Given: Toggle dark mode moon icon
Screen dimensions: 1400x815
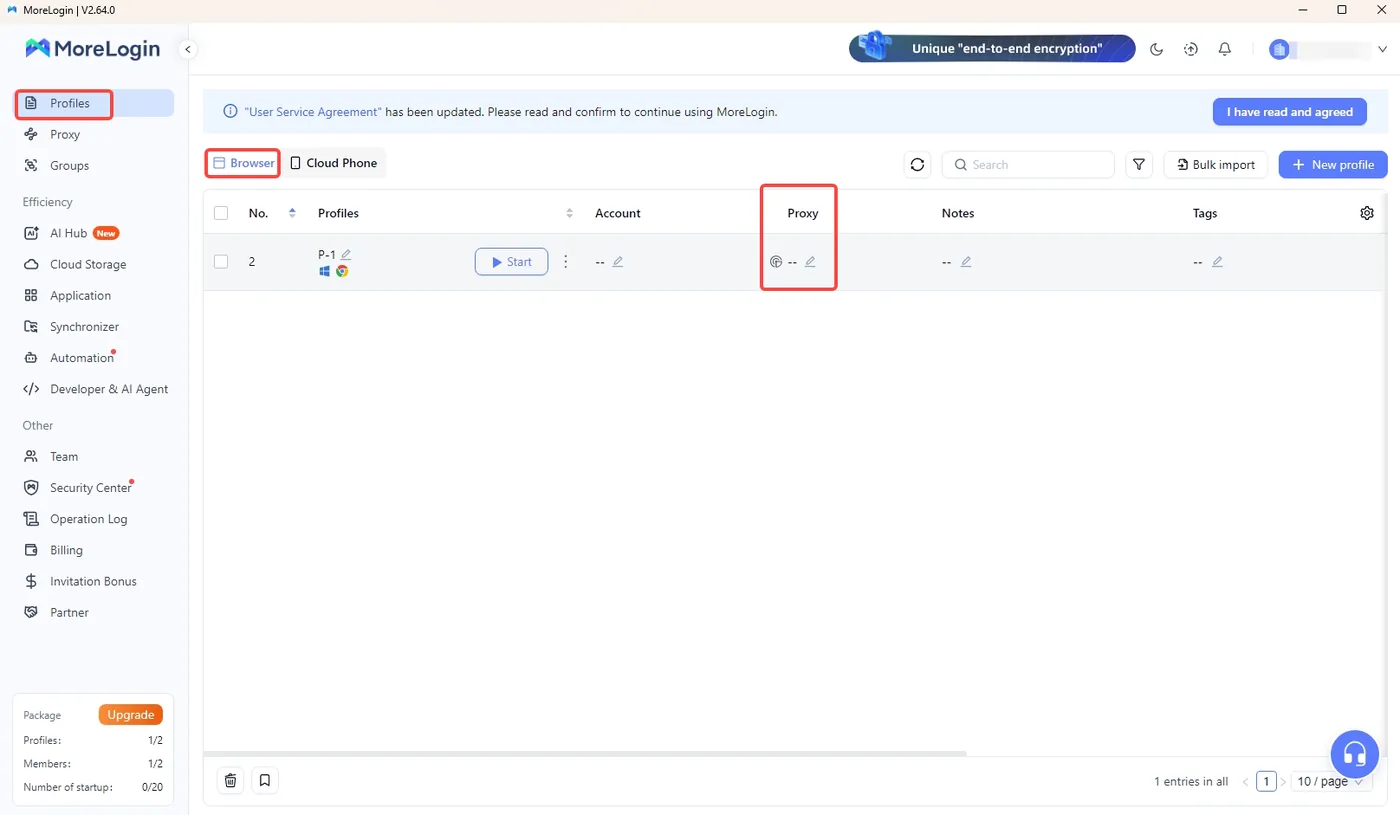Looking at the screenshot, I should pyautogui.click(x=1157, y=49).
